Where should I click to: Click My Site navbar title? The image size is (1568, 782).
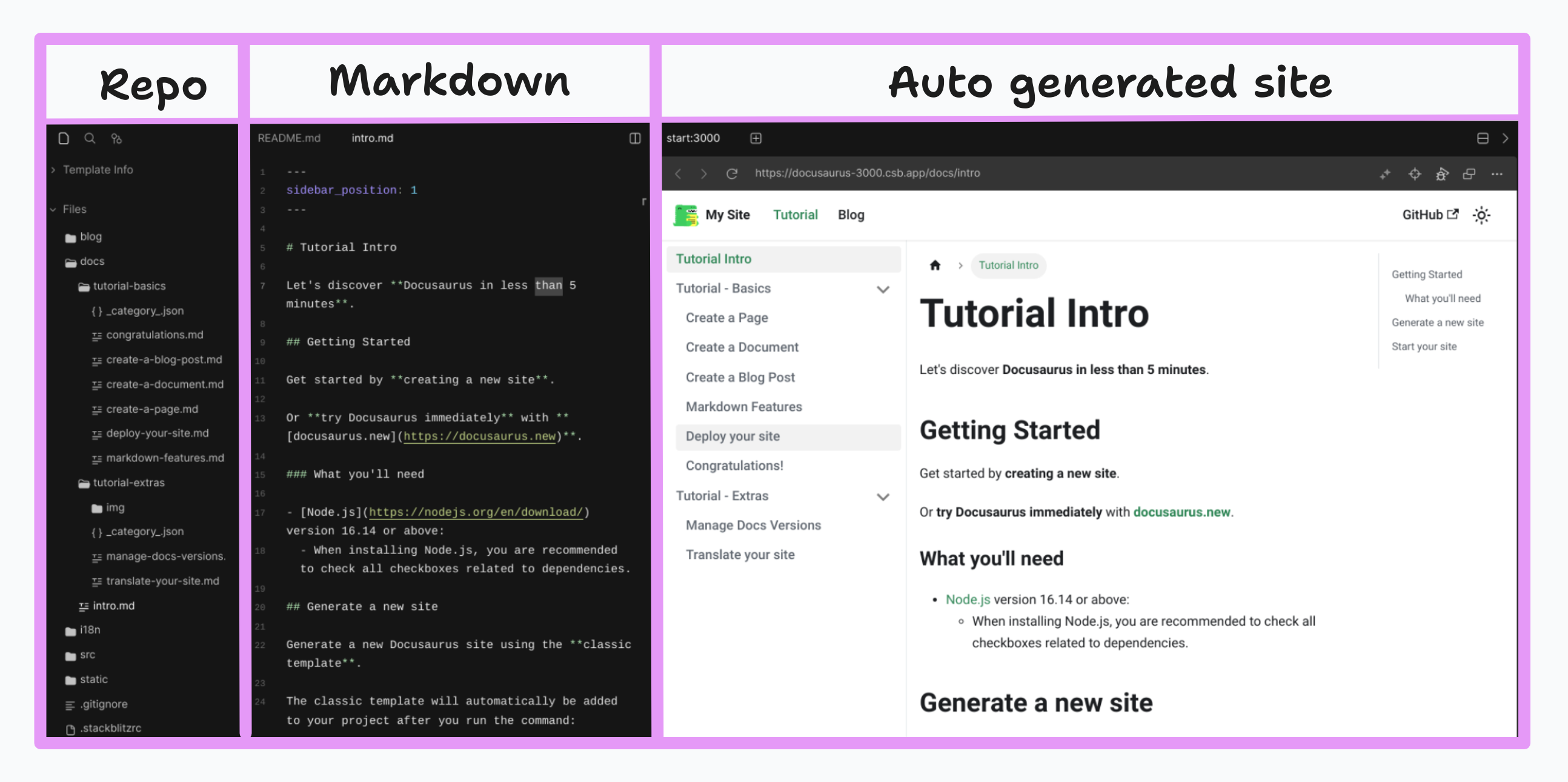click(x=728, y=215)
